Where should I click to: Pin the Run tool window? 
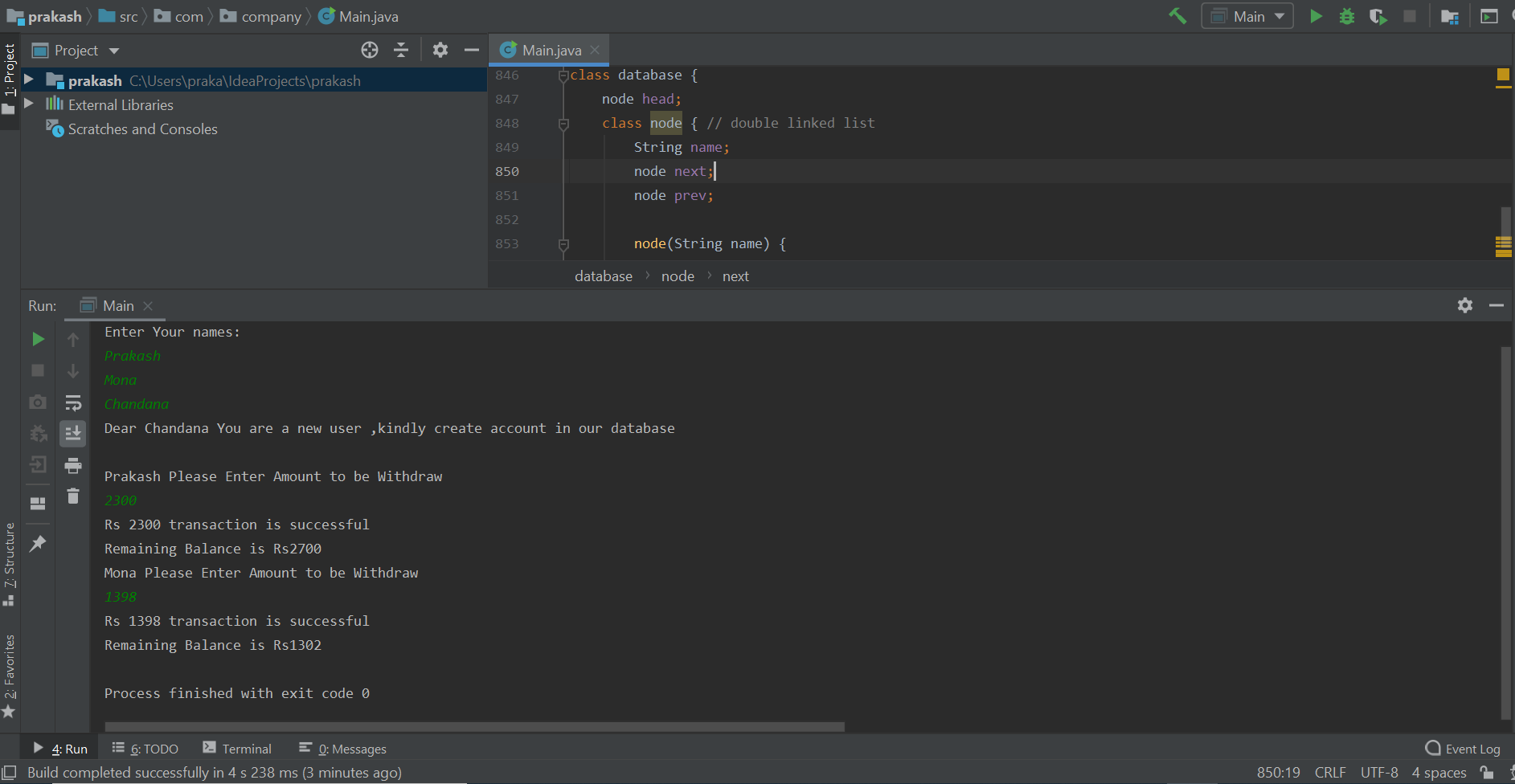[38, 544]
